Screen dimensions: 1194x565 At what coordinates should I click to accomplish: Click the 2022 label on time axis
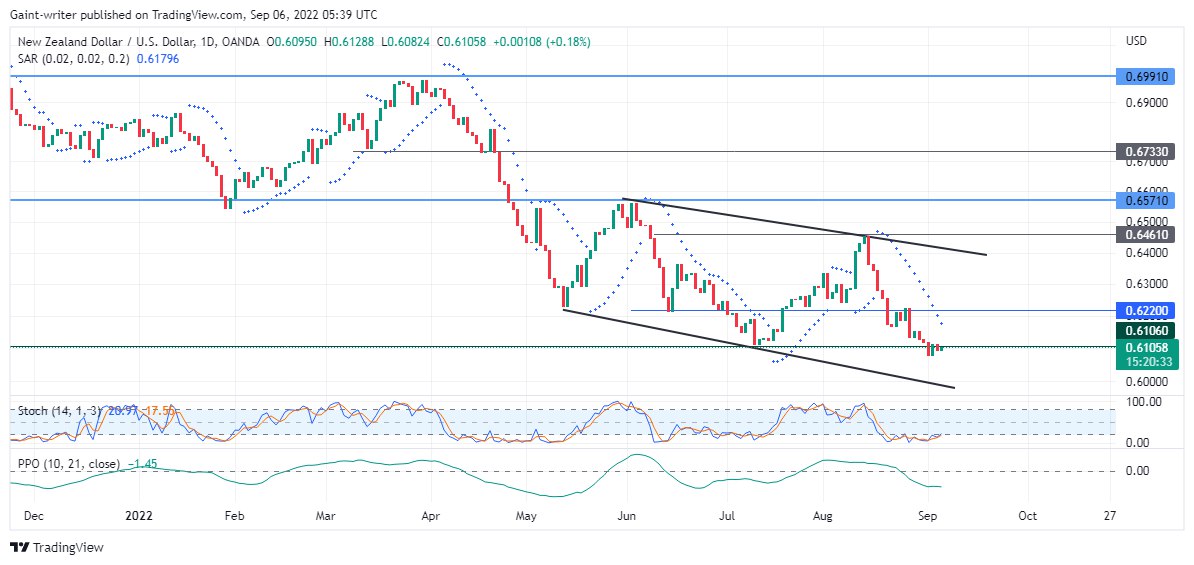point(139,516)
